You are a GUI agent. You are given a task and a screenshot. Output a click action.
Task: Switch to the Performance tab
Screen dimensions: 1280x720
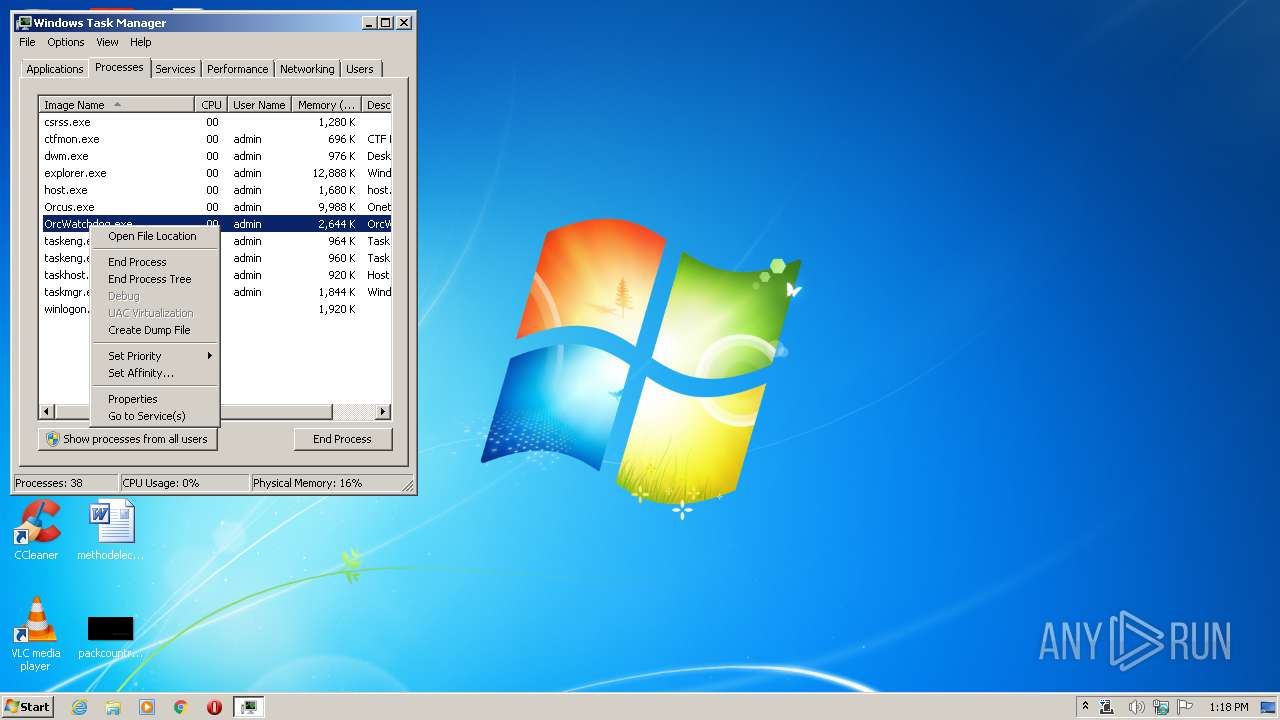point(237,69)
